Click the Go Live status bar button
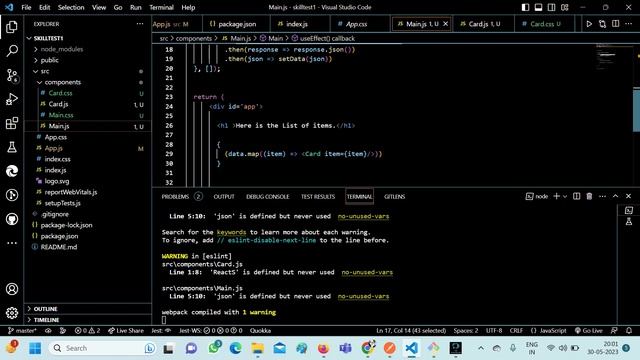The height and width of the screenshot is (360, 640). pyautogui.click(x=589, y=331)
